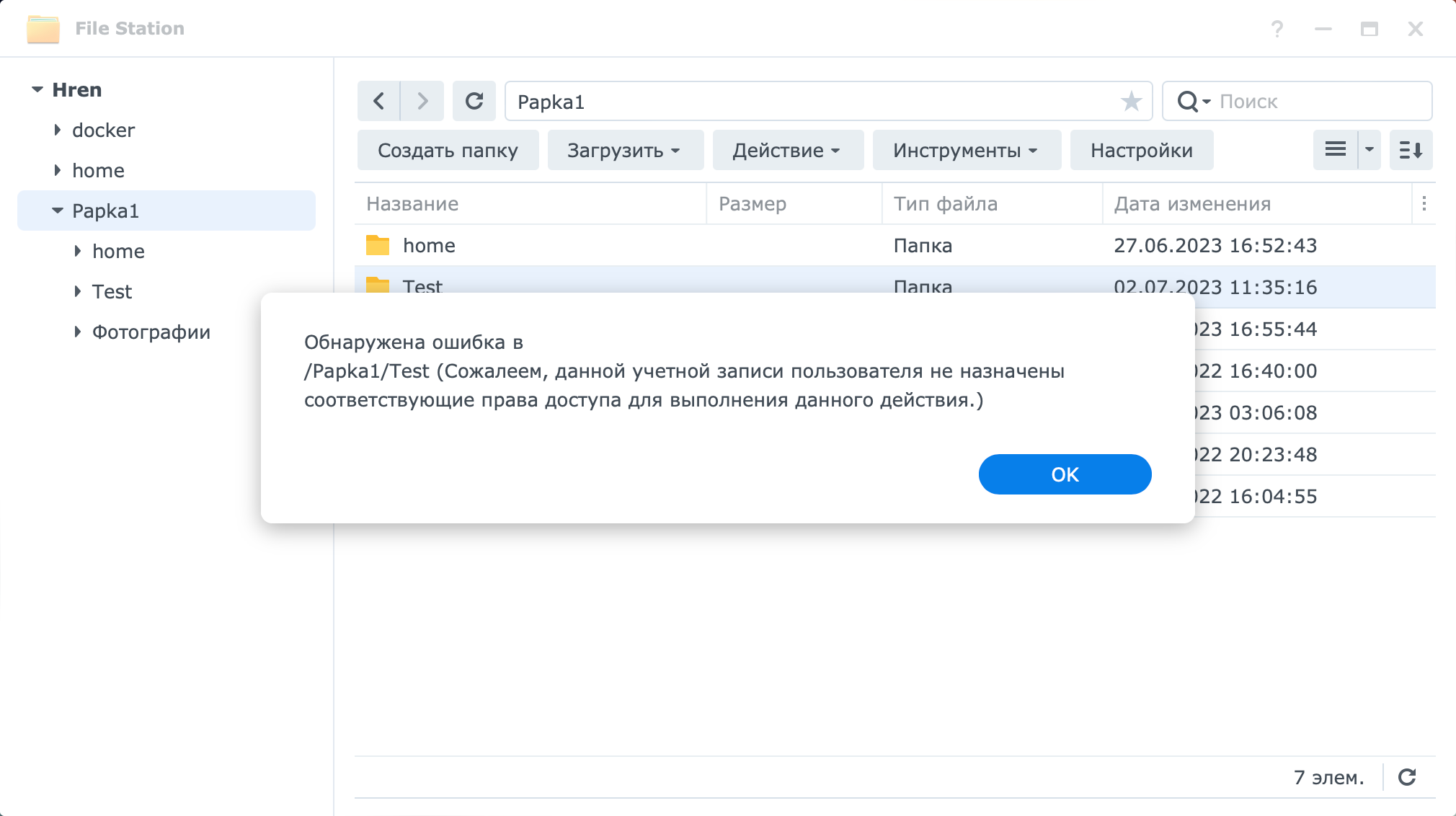Refresh the folder using the toolbar reload icon

tap(474, 101)
